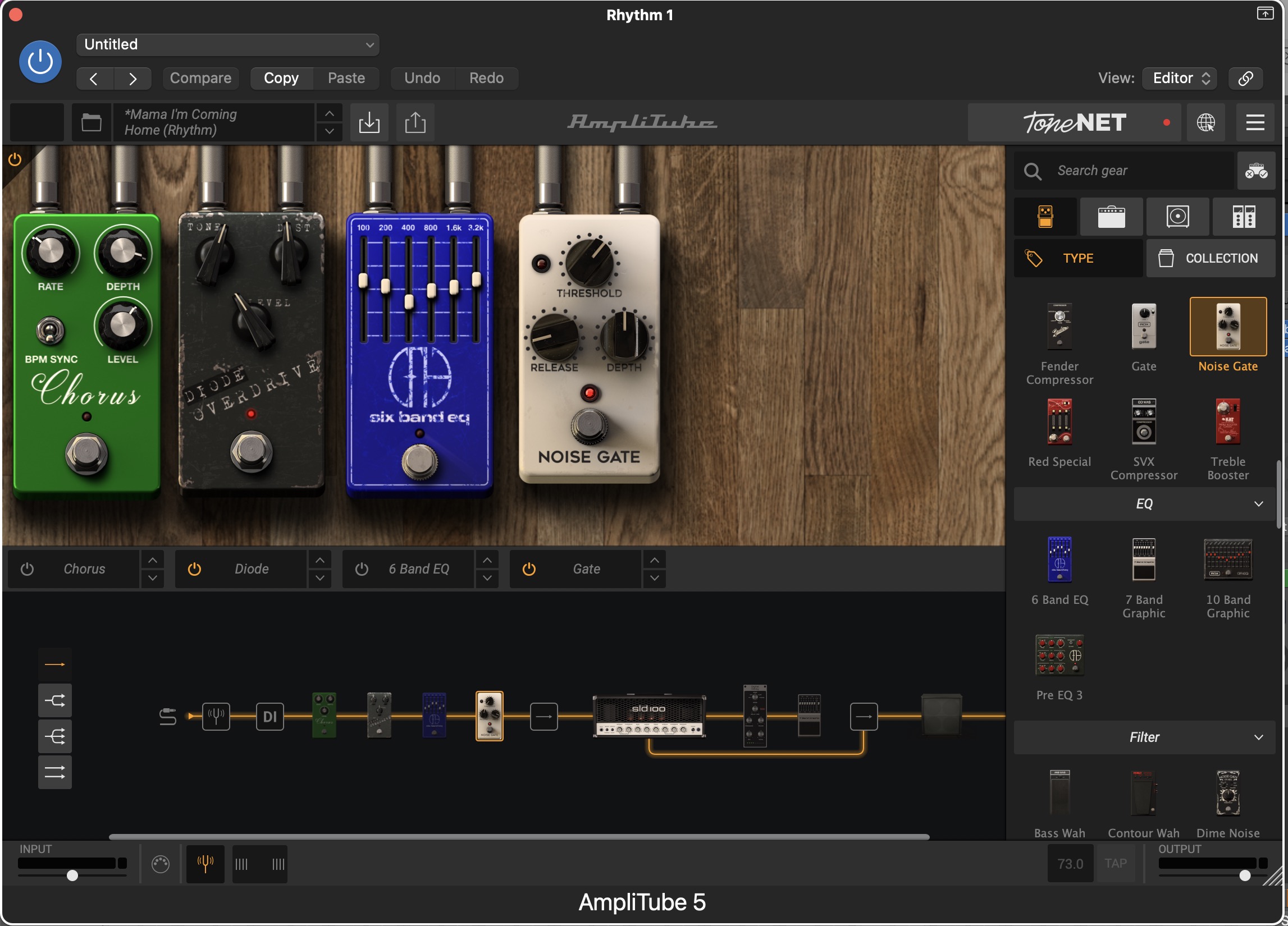This screenshot has width=1288, height=926.
Task: Open the globe web icon
Action: pos(1205,122)
